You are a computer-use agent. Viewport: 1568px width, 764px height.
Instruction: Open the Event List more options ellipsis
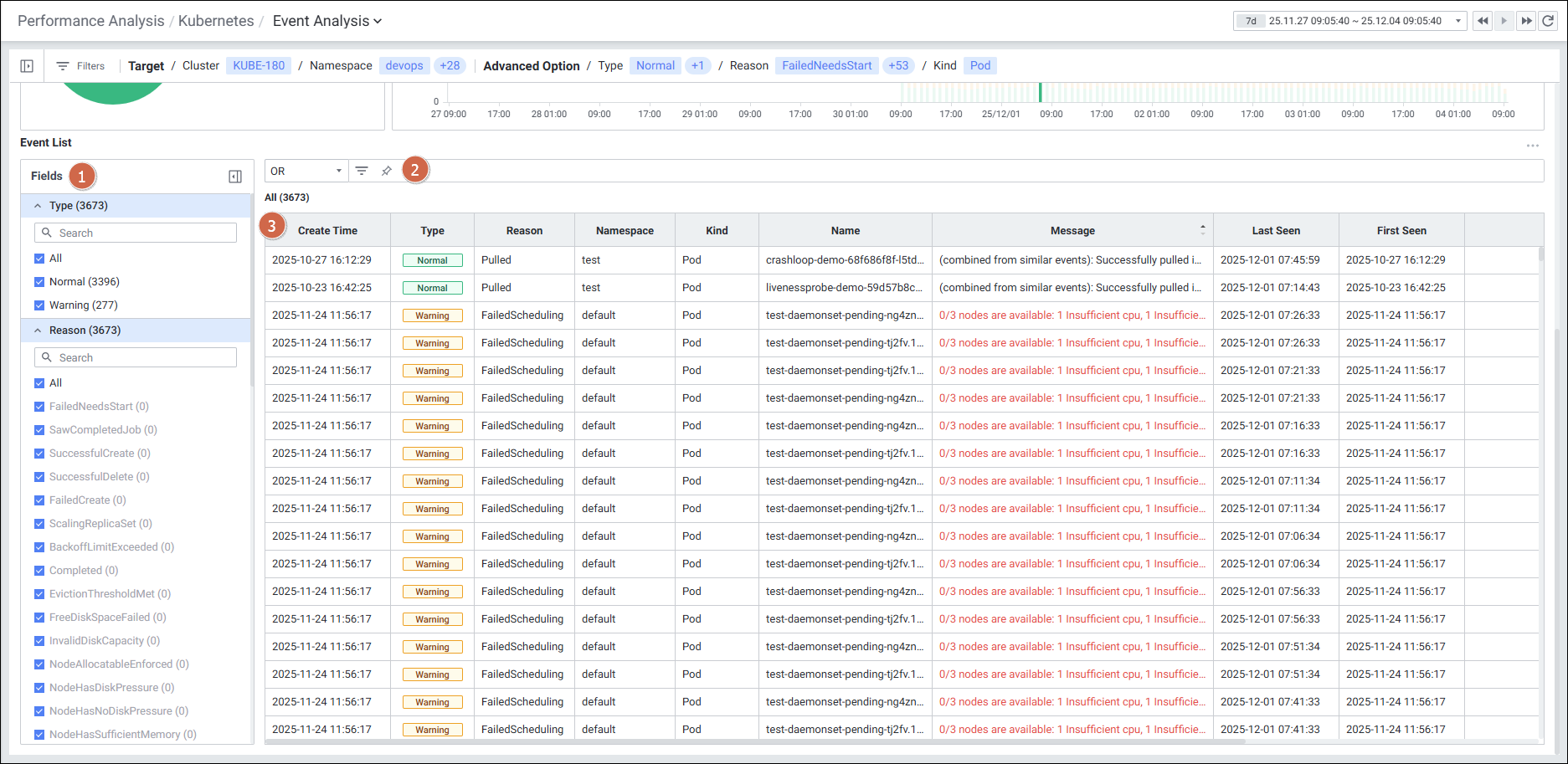click(1532, 146)
